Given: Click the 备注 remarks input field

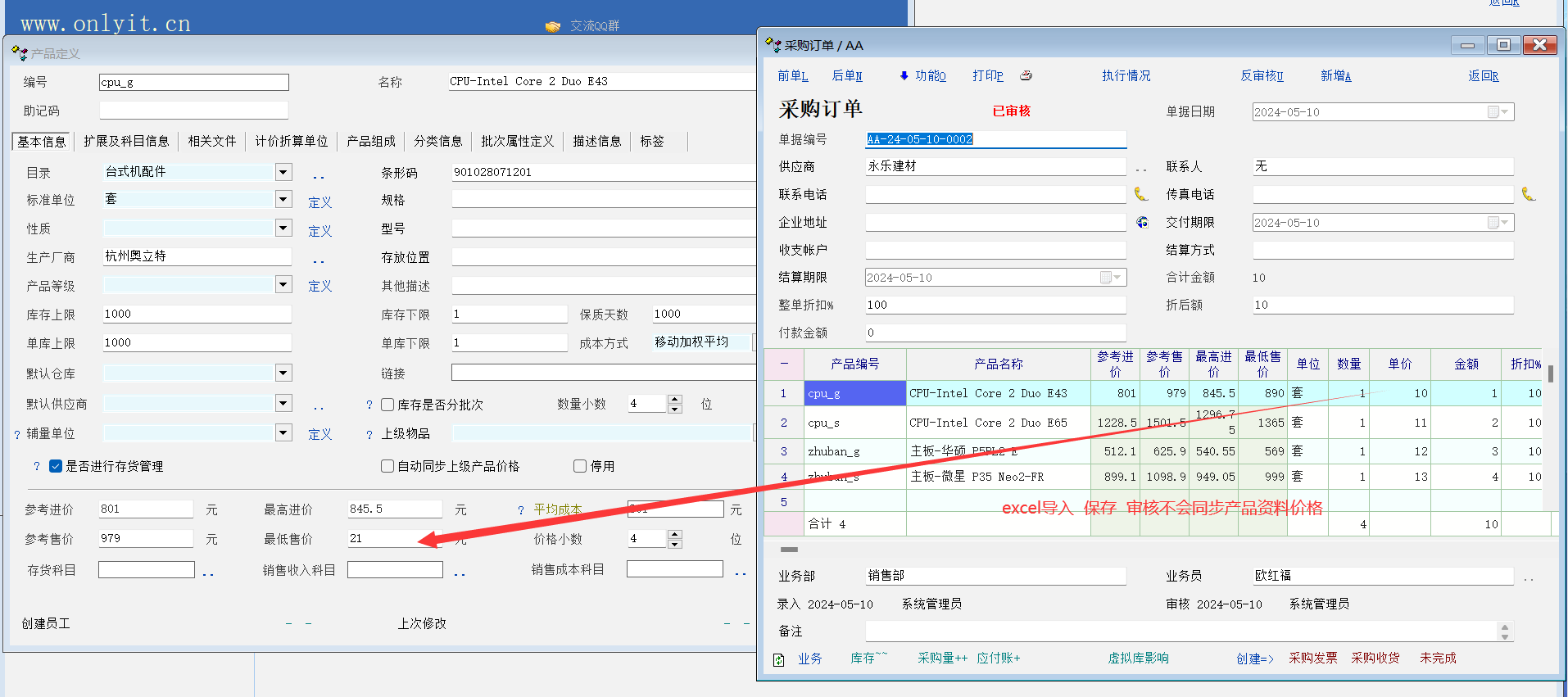Looking at the screenshot, I should pyautogui.click(x=1180, y=631).
